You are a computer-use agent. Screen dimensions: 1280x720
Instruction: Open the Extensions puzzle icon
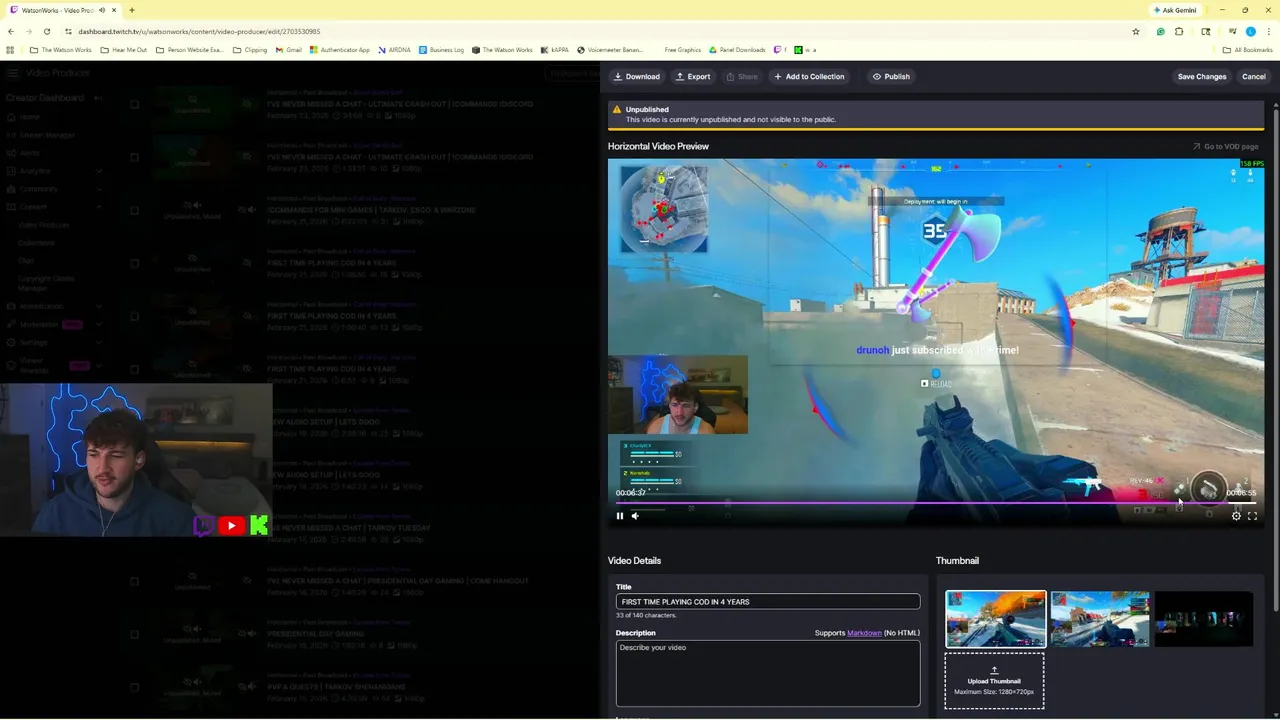(x=1179, y=31)
